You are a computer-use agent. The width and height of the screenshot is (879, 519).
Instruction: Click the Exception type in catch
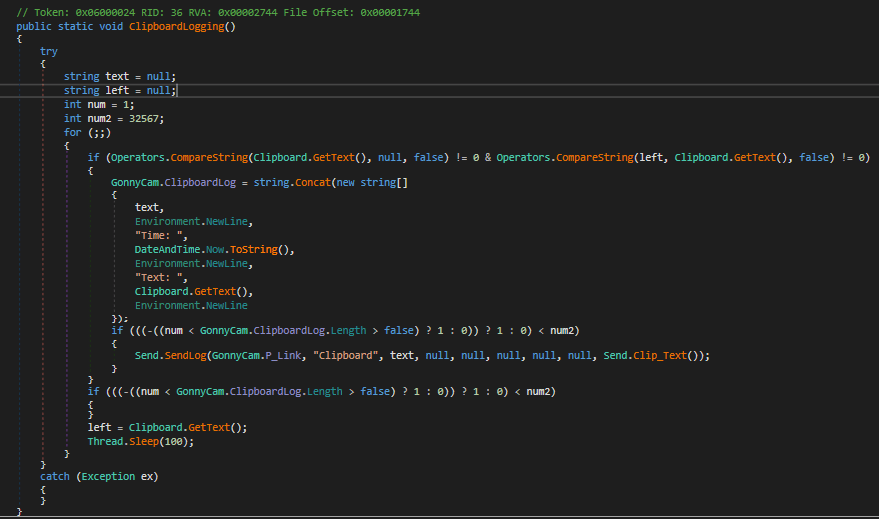108,476
